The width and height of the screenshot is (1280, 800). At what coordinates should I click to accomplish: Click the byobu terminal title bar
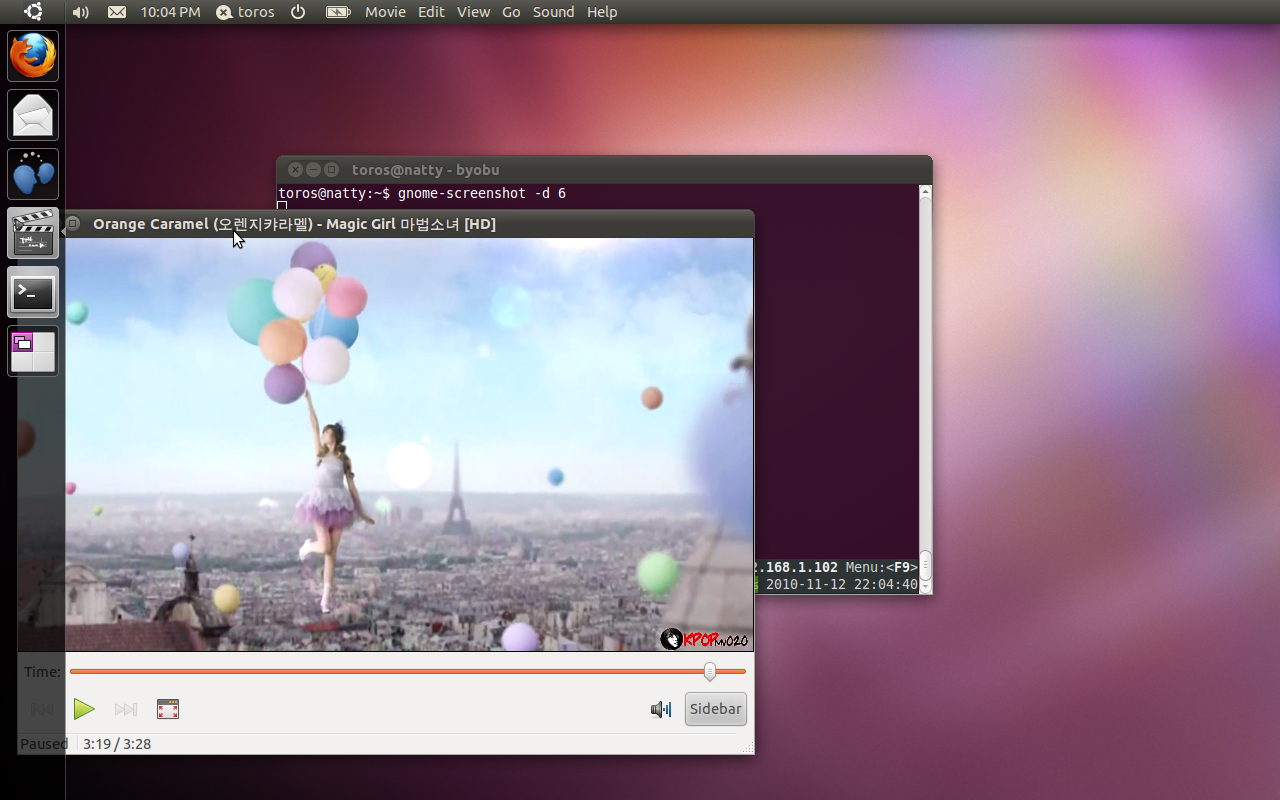604,170
